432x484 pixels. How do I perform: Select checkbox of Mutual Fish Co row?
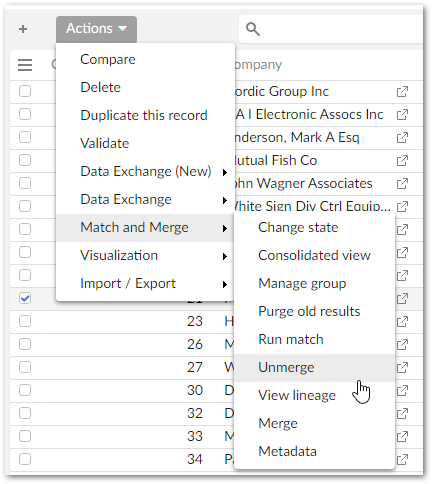point(25,160)
